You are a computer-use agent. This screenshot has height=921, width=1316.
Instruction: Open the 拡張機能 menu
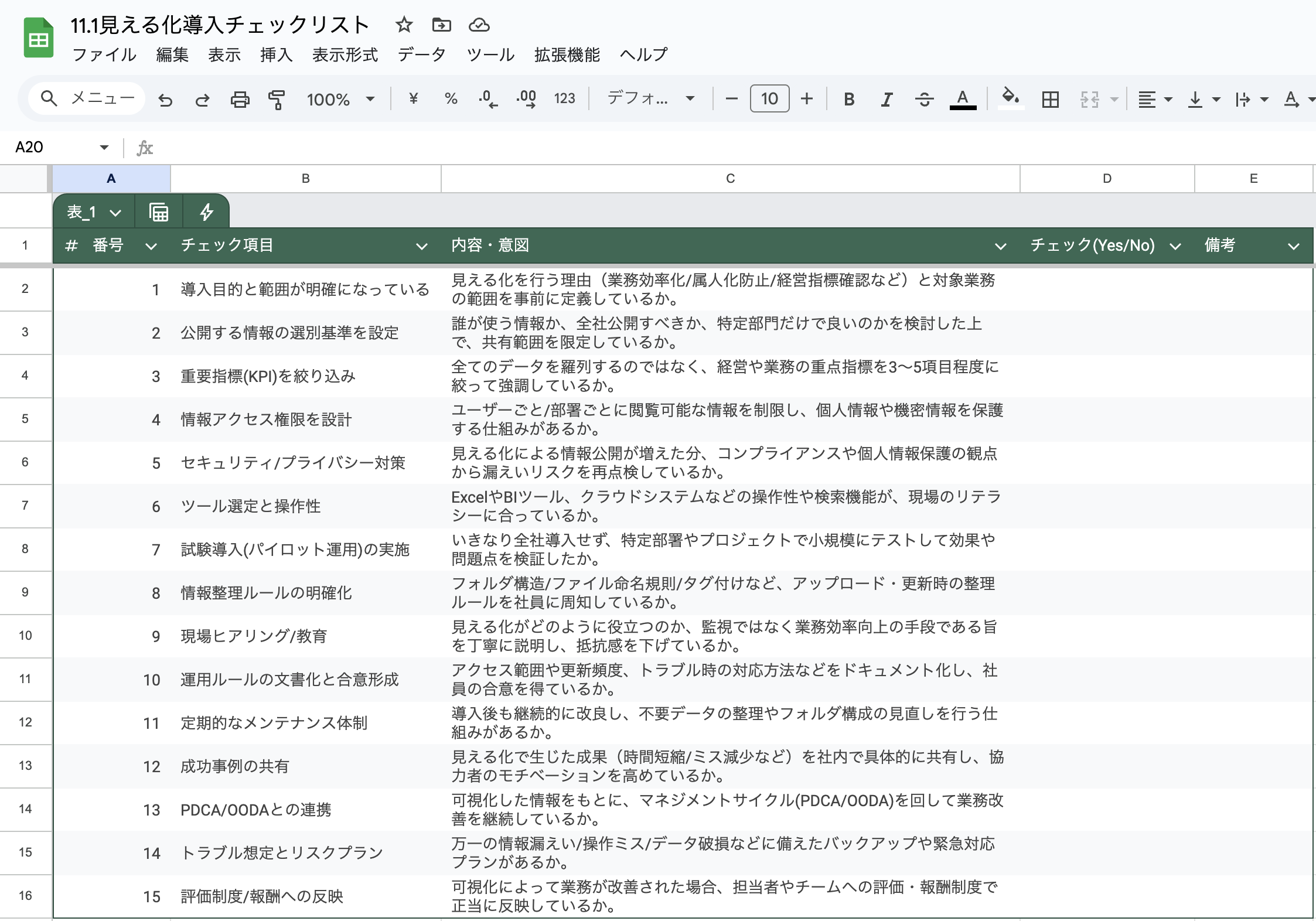pyautogui.click(x=566, y=54)
